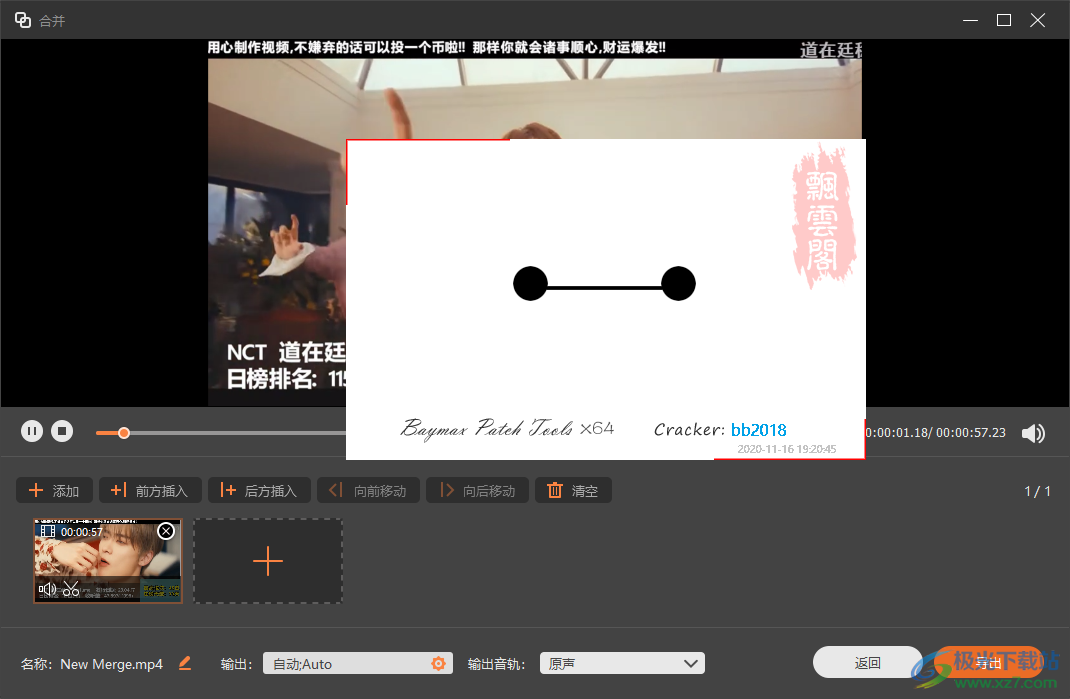Image resolution: width=1070 pixels, height=699 pixels.
Task: Expand the 输出音轨 原声 dropdown
Action: tap(622, 663)
